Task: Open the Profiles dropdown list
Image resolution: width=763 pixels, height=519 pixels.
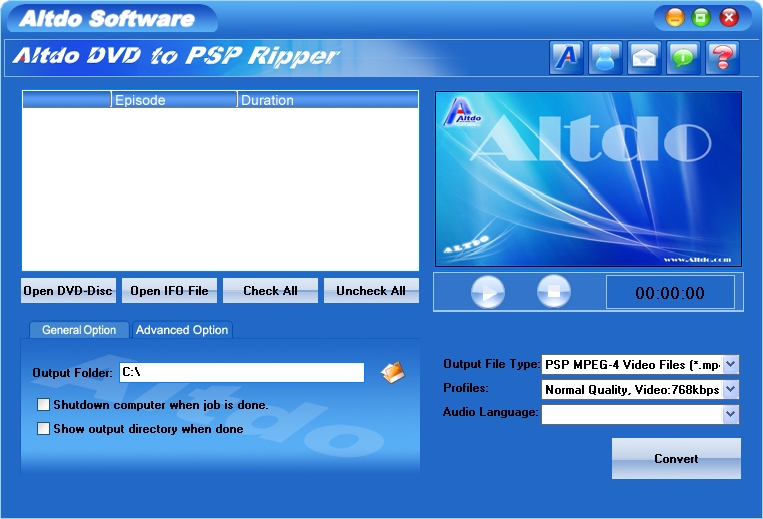Action: (x=730, y=389)
